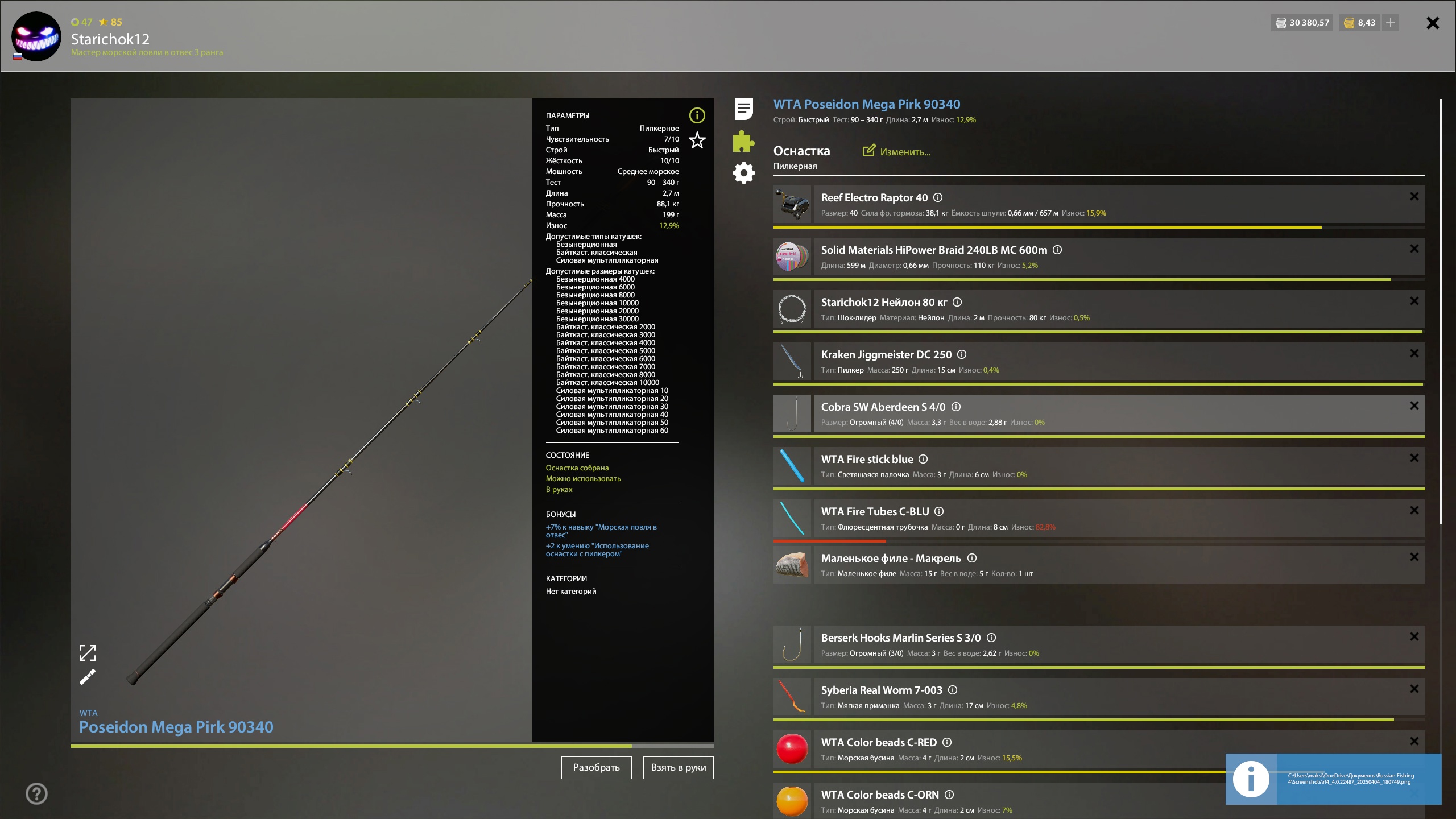Click the Пилкерная rig type label
This screenshot has width=1456, height=819.
click(x=795, y=166)
